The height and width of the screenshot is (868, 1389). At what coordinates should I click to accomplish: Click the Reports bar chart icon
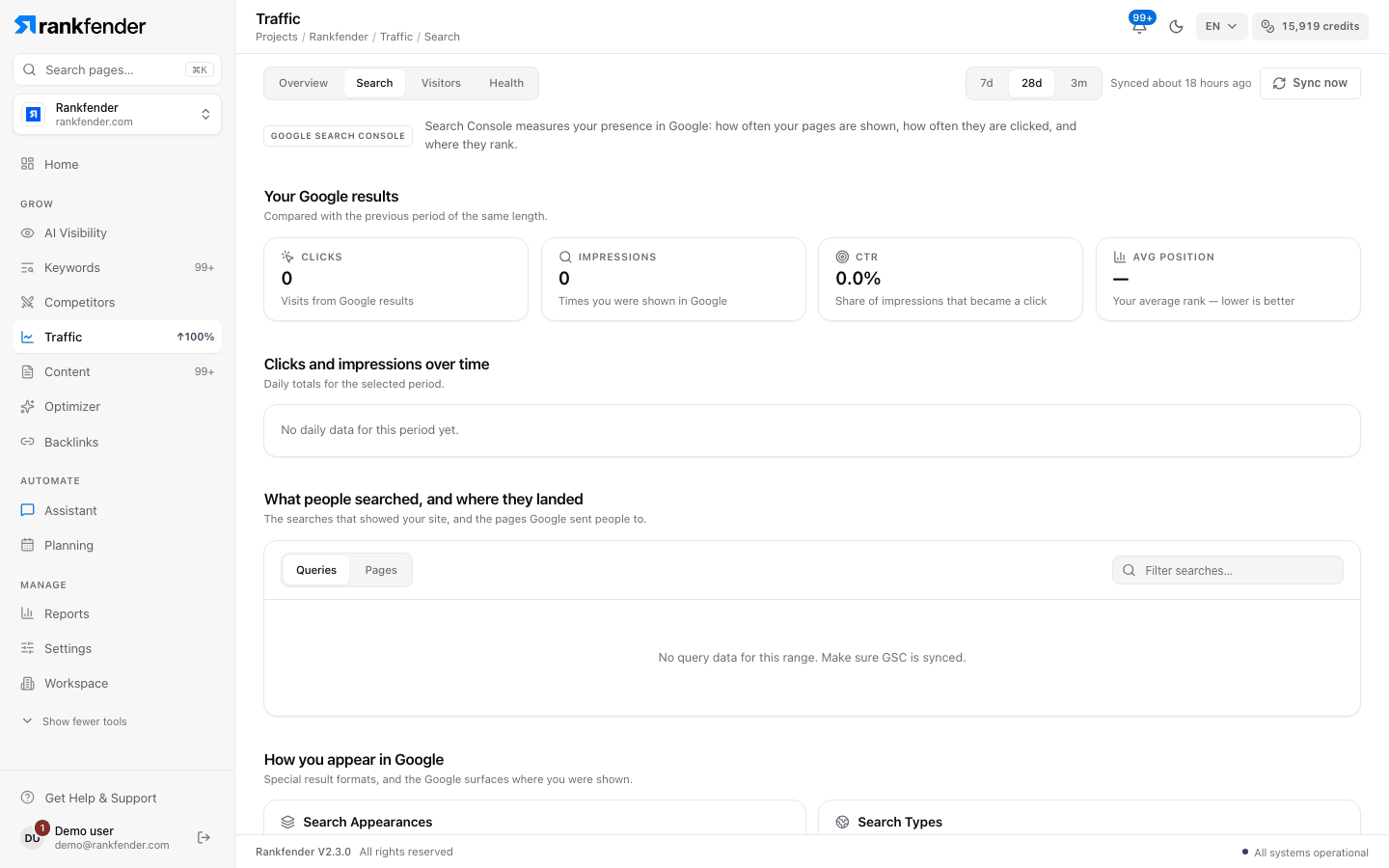pos(28,613)
